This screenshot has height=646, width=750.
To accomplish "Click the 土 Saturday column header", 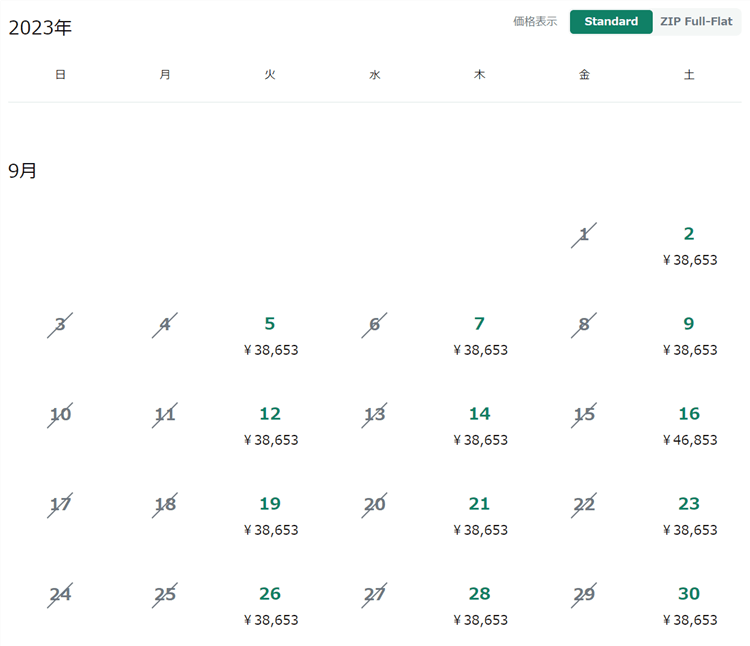I will (689, 75).
